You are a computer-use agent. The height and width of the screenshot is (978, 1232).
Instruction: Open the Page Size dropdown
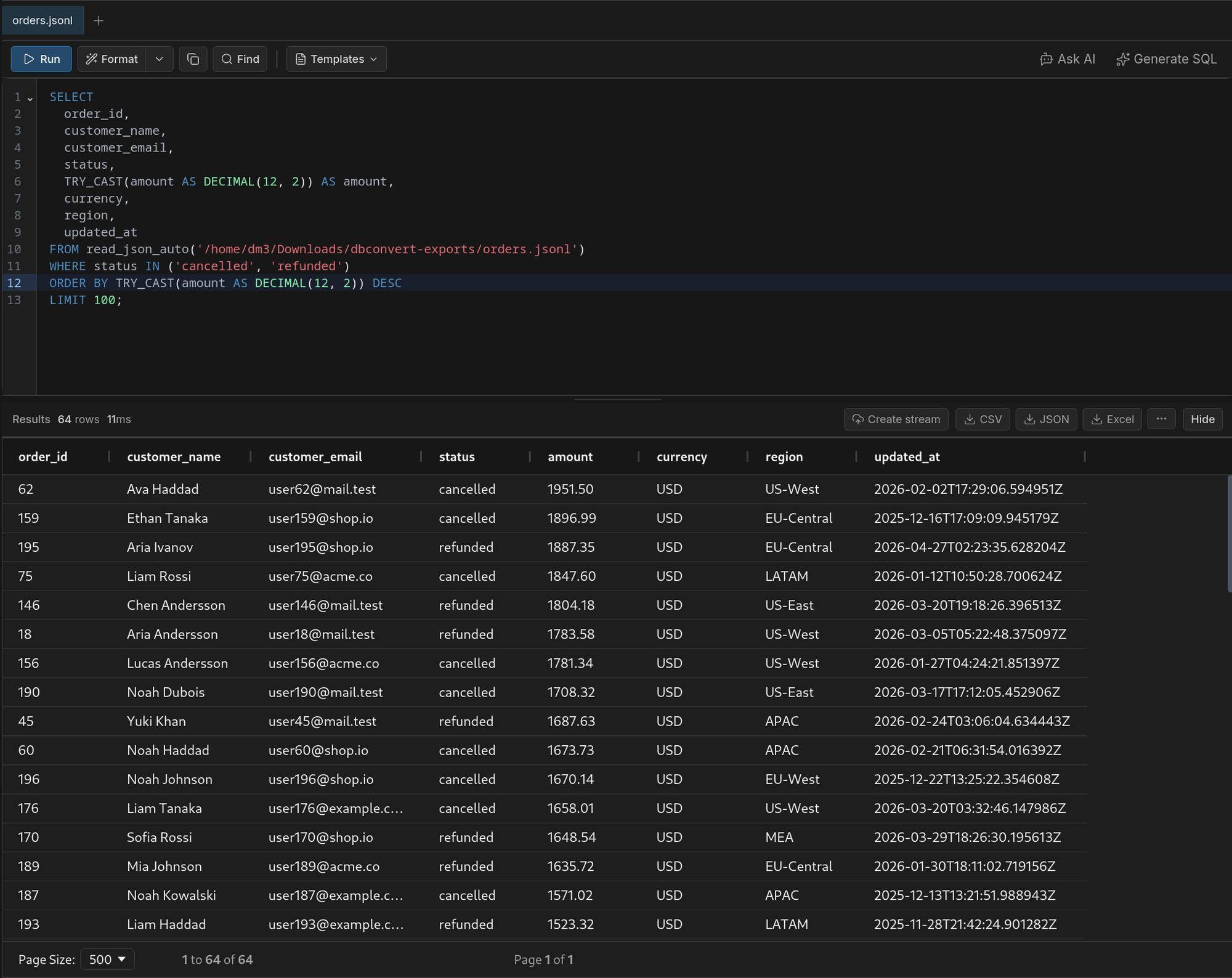[x=107, y=960]
